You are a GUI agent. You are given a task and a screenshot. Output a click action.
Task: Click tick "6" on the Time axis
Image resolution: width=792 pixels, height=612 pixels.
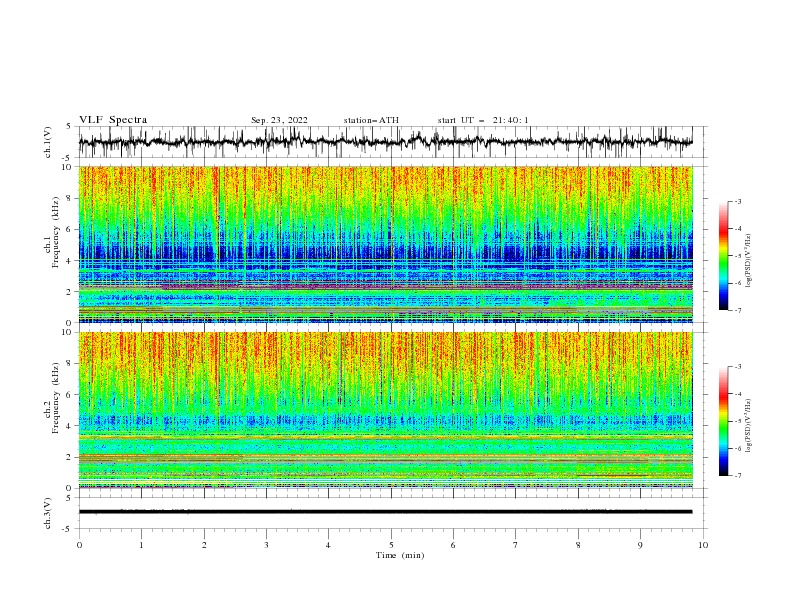(x=453, y=545)
